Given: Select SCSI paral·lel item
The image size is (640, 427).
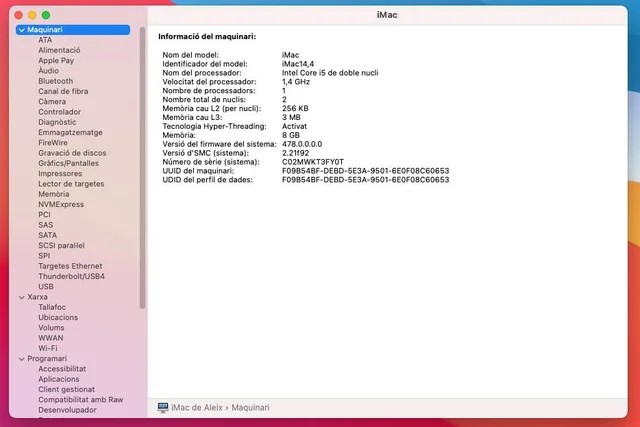Looking at the screenshot, I should pos(62,245).
